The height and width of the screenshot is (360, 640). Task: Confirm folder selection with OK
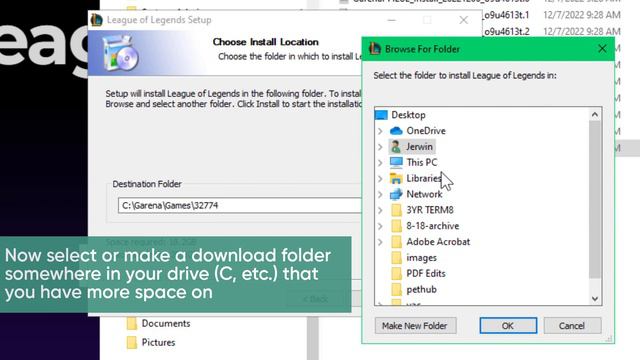(x=508, y=326)
